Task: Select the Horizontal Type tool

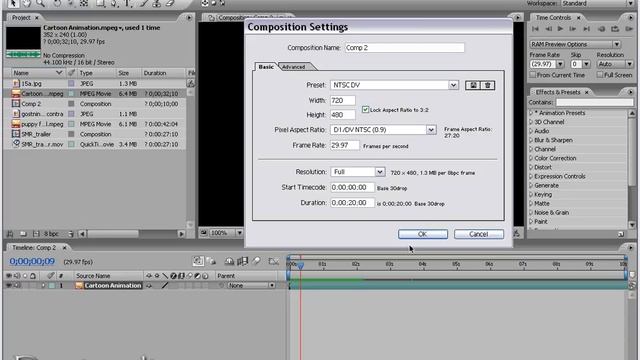Action: 127,3
